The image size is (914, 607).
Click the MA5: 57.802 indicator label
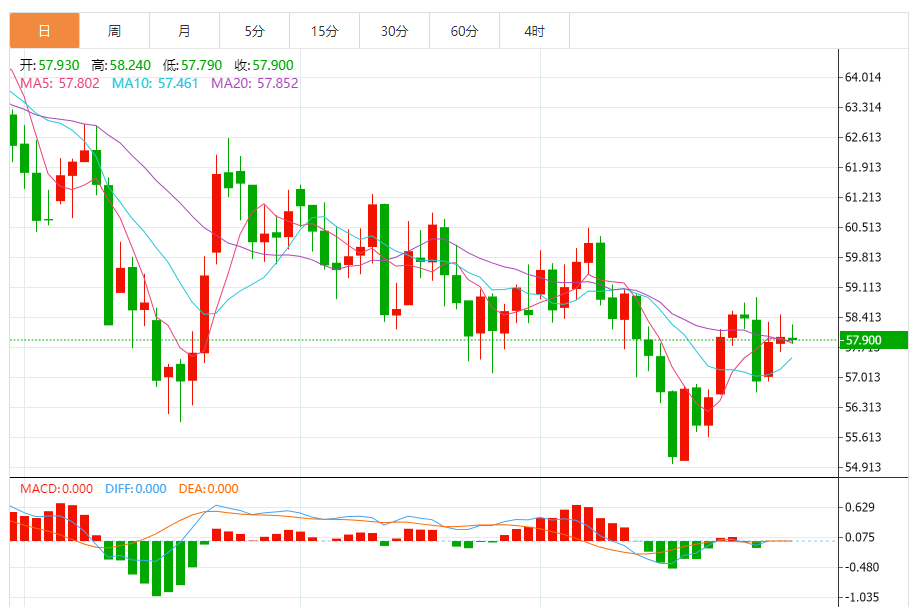(59, 83)
